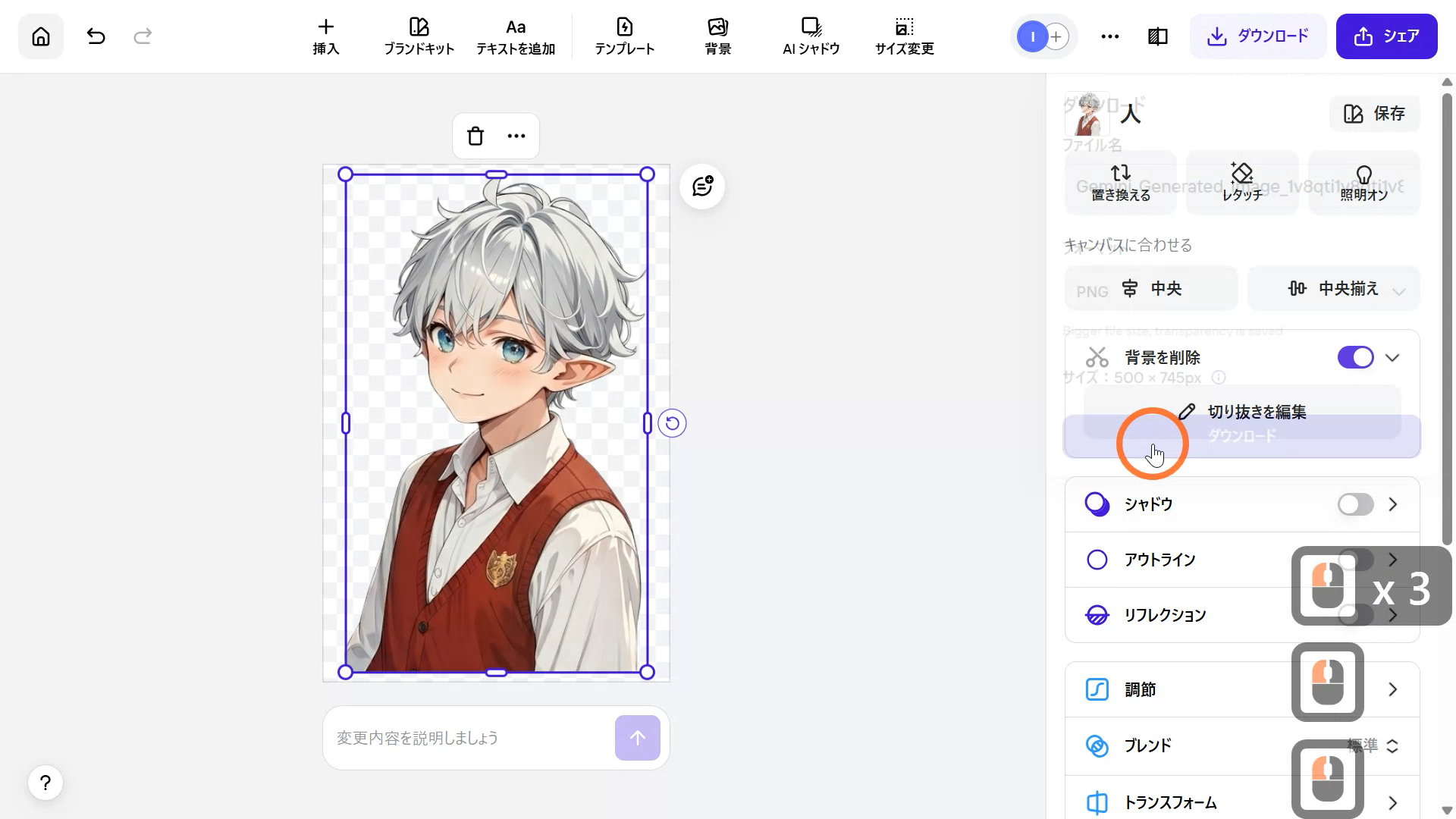Screen dimensions: 1456x819
Task: Click the 人 layer thumbnail in panel
Action: [x=1087, y=114]
